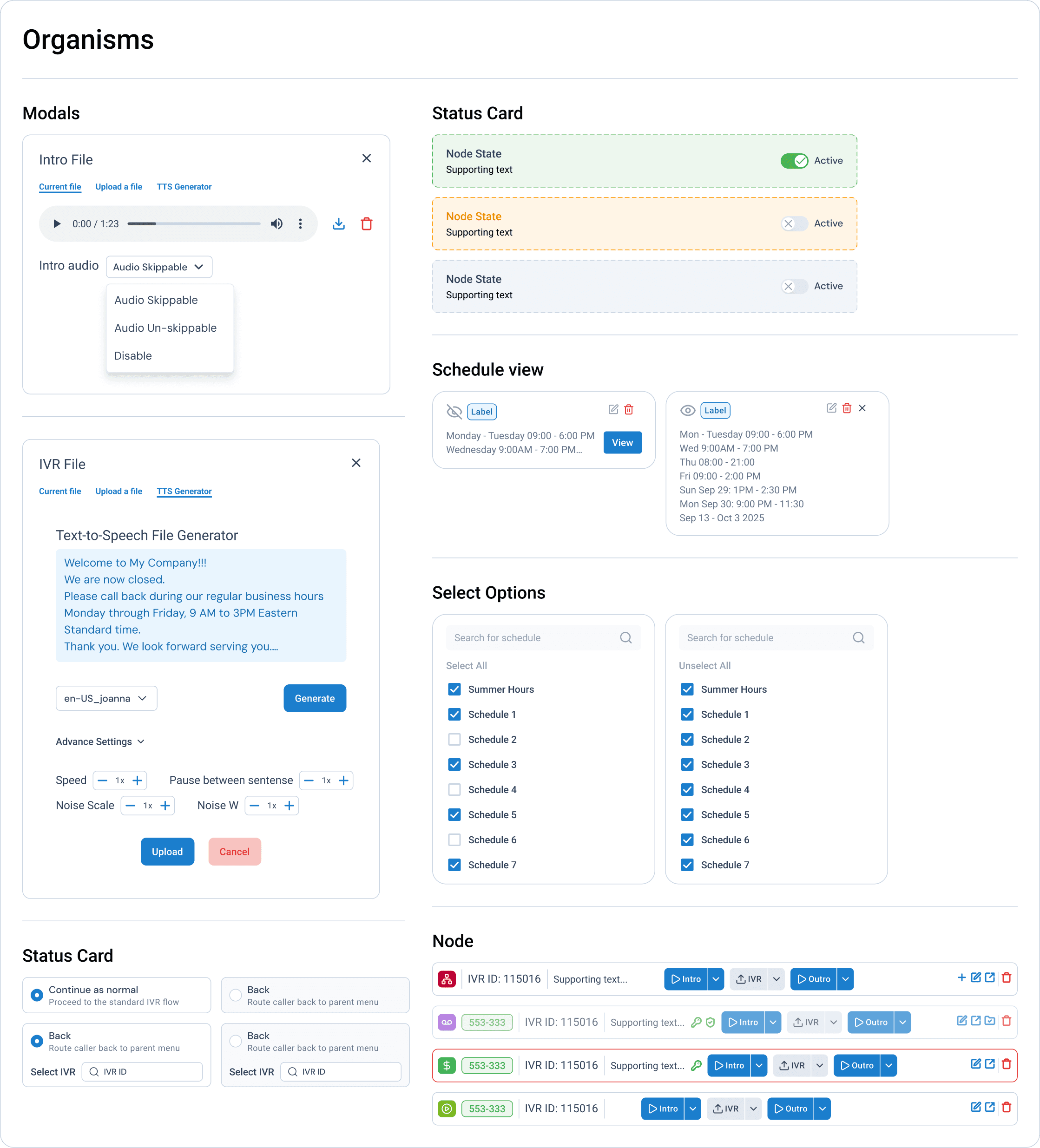This screenshot has width=1040, height=1148.
Task: Turn off the green Node State toggle
Action: [x=794, y=161]
